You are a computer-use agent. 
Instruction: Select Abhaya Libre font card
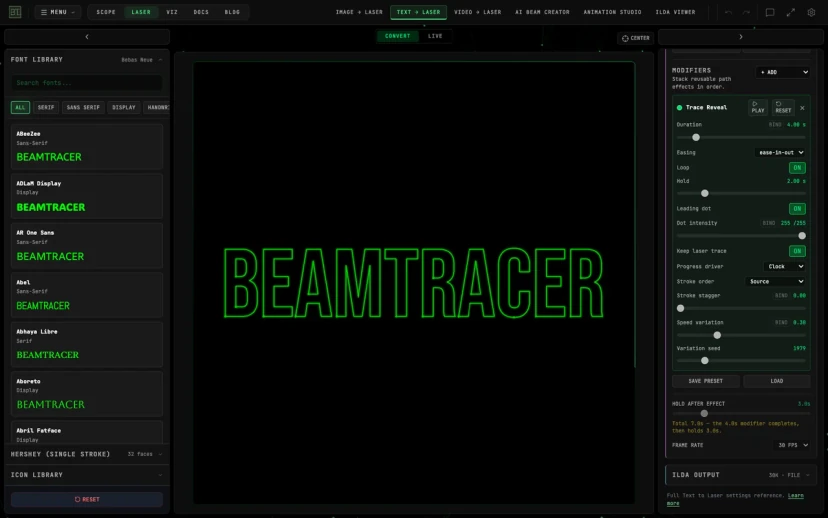tap(87, 345)
